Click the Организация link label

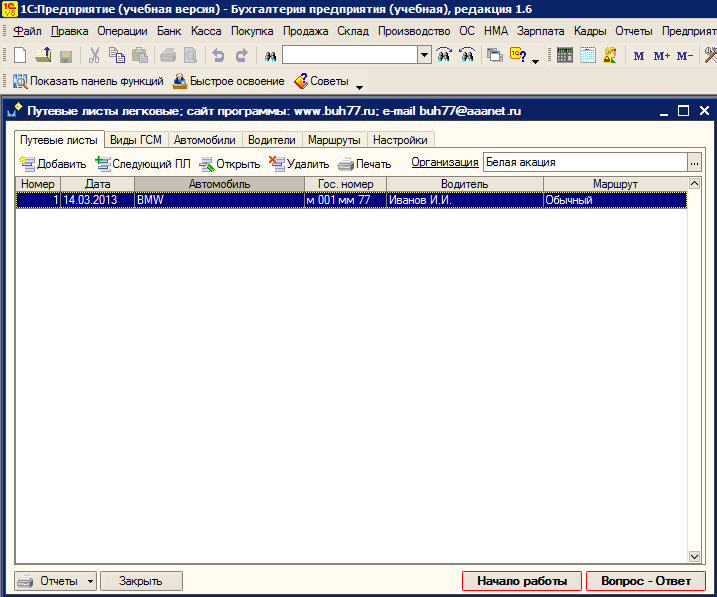[444, 162]
